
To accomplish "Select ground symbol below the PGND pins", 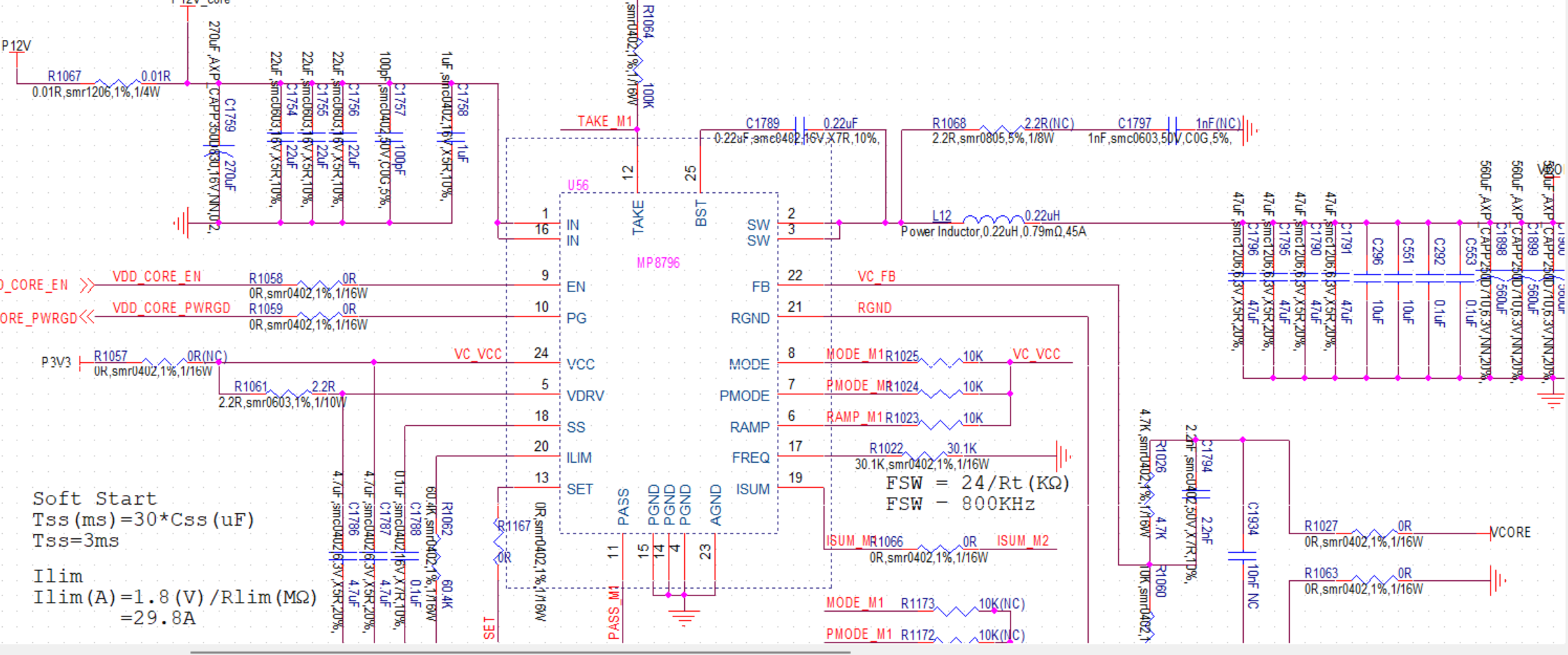I will [x=683, y=617].
